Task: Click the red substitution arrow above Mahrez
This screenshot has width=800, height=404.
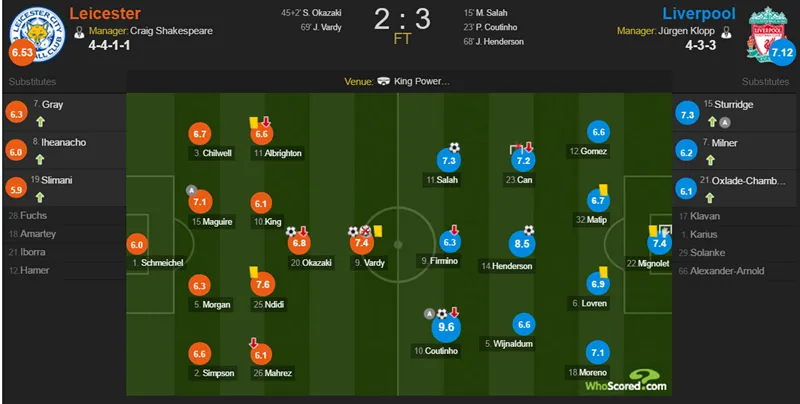Action: pos(253,343)
